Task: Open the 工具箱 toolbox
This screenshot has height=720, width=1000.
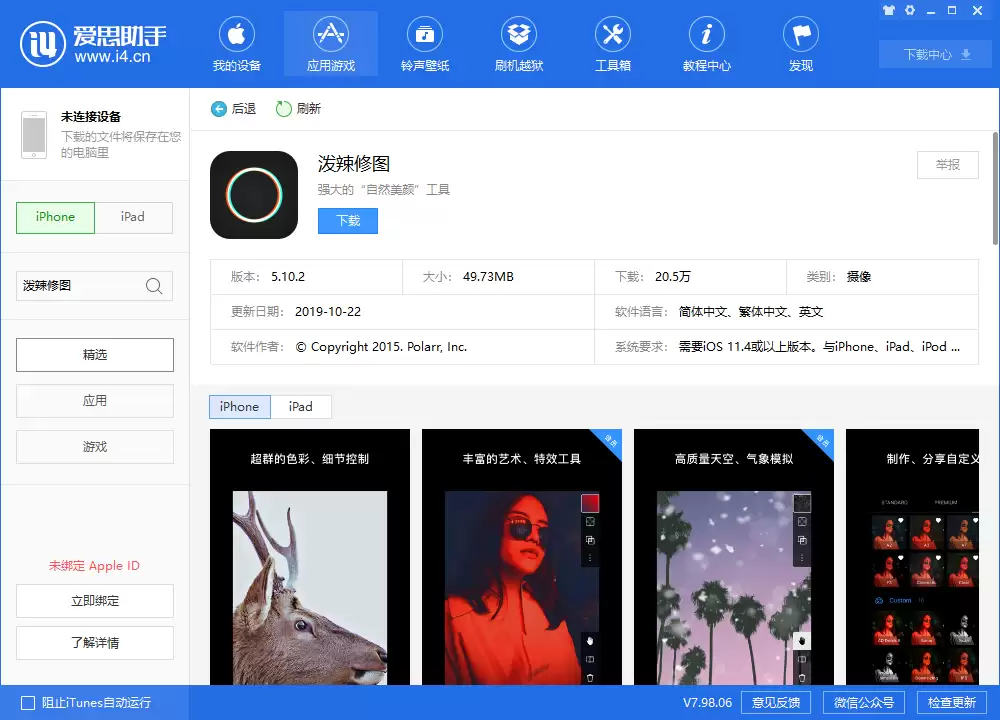Action: coord(613,44)
